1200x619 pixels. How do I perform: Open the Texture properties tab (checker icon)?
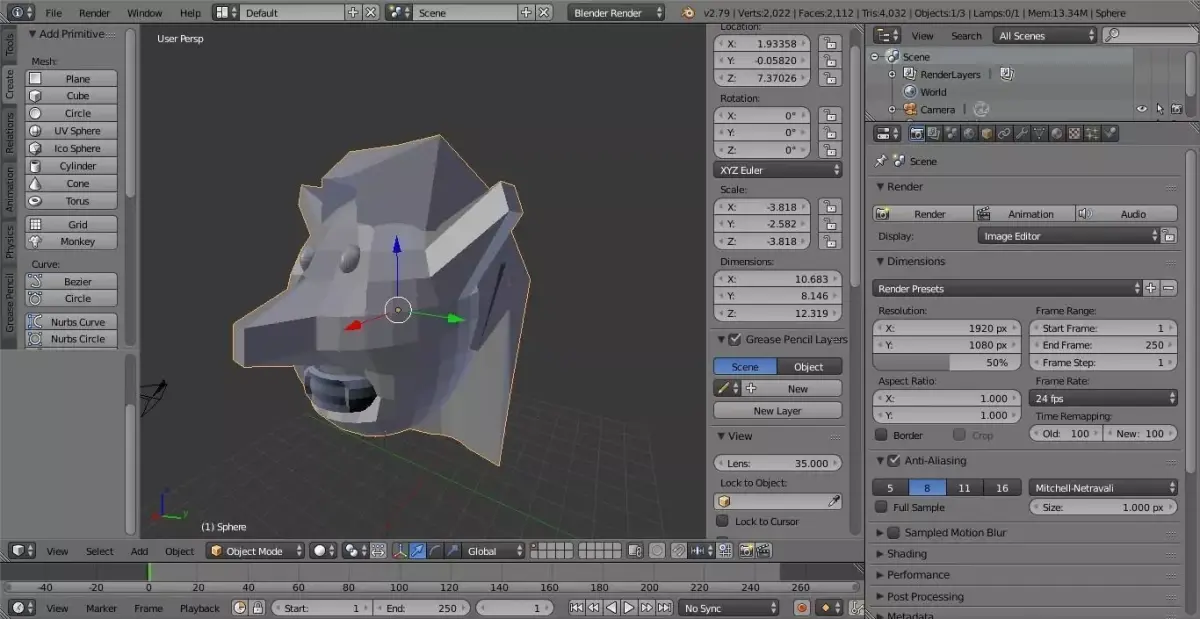click(x=1074, y=133)
